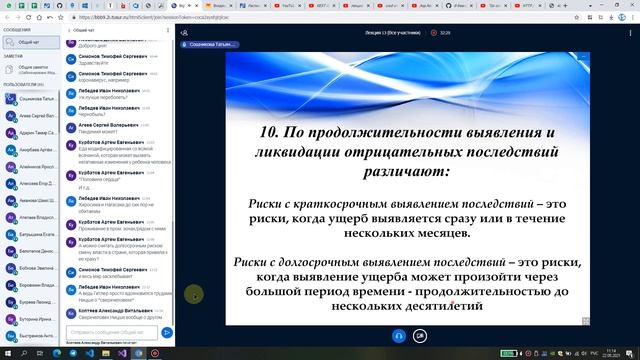Open Microsoft Edge from the taskbar
Screen dimensions: 640x360
[x=57, y=353]
